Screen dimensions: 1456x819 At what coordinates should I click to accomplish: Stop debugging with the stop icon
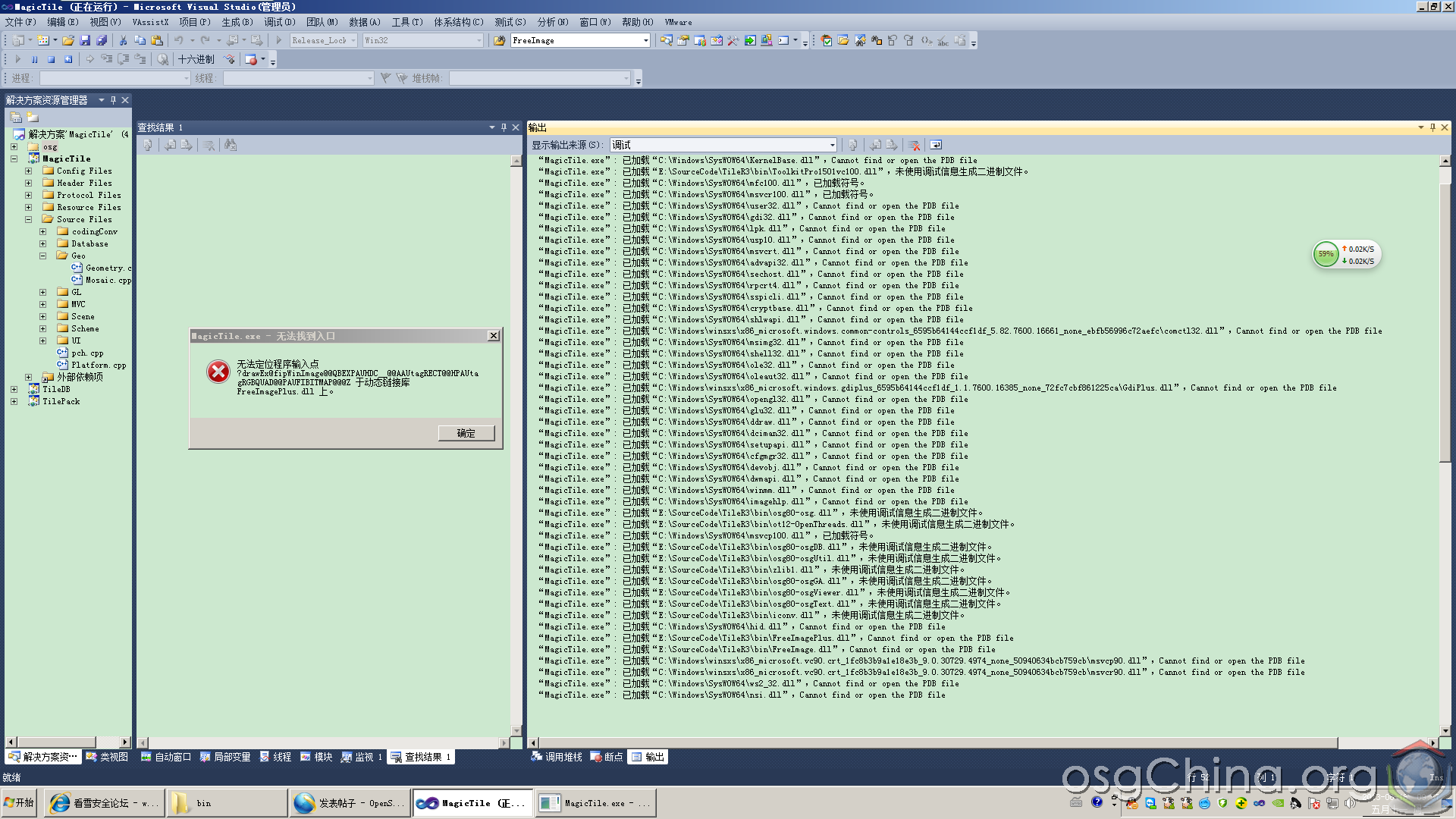pos(52,59)
